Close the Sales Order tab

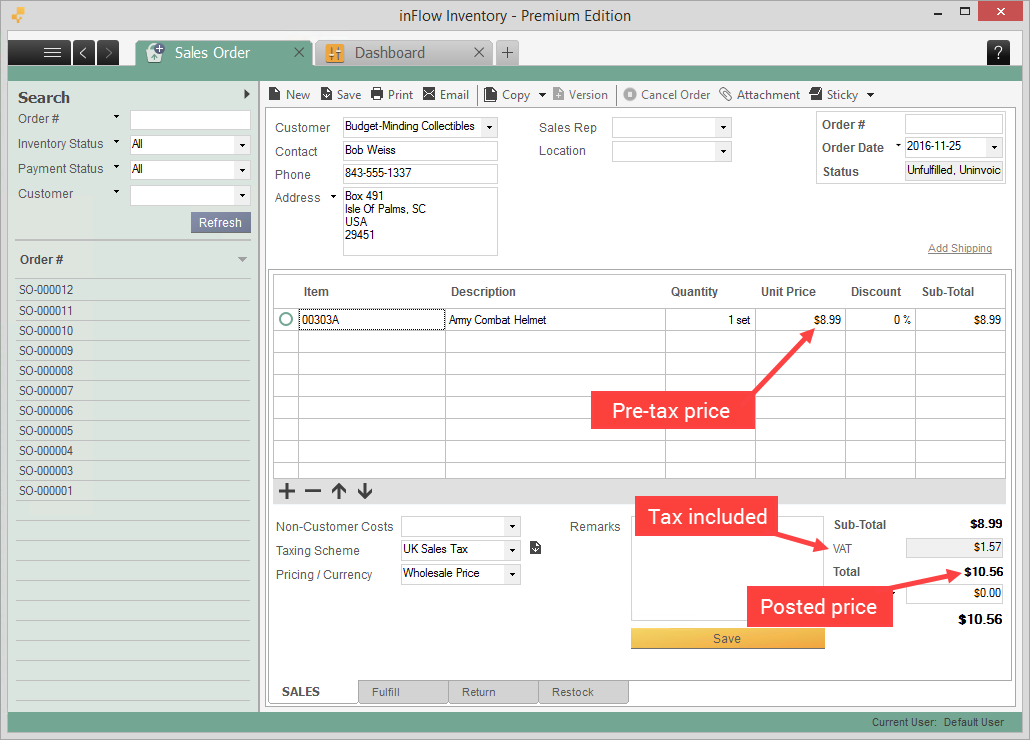299,53
